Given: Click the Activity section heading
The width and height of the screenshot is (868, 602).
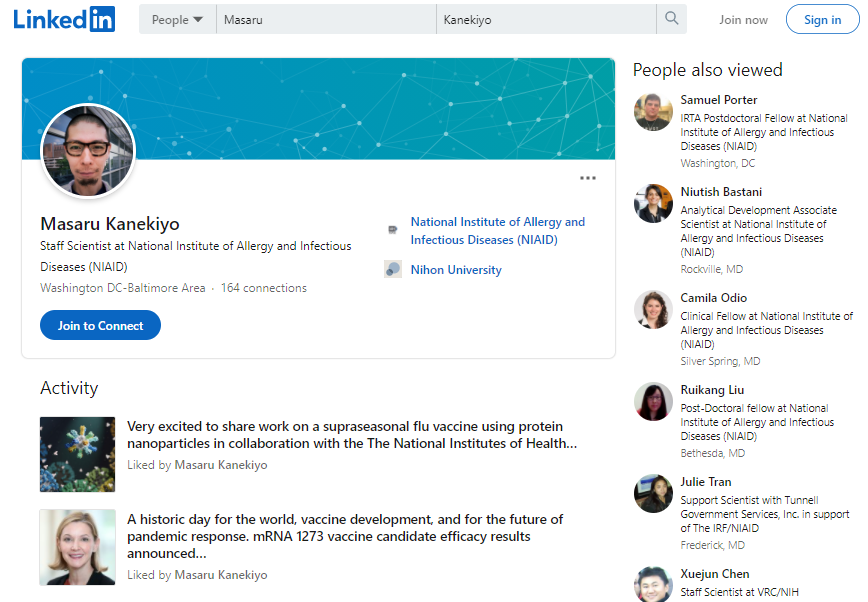Looking at the screenshot, I should 69,388.
